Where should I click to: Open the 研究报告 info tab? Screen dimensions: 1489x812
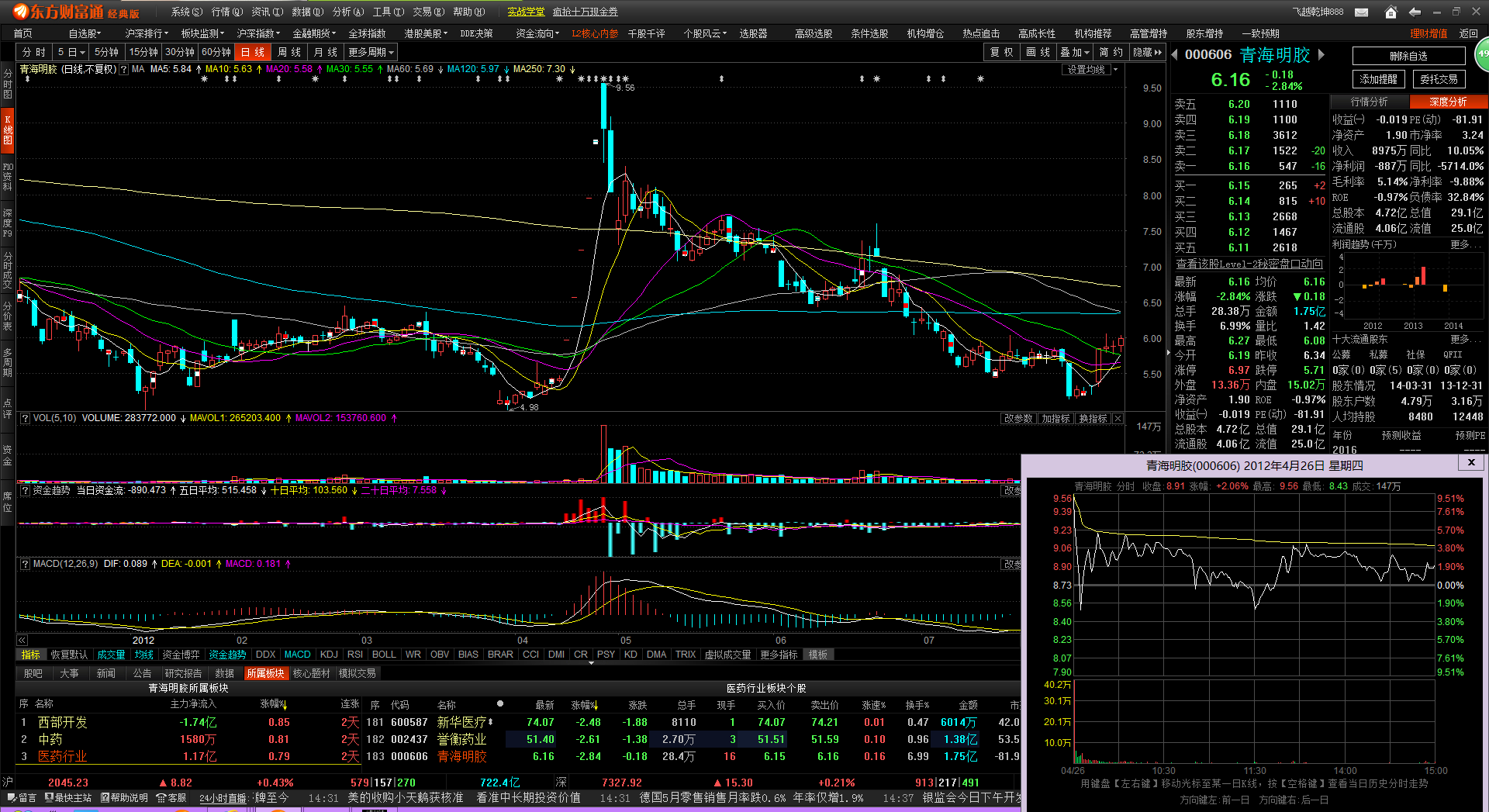point(183,673)
